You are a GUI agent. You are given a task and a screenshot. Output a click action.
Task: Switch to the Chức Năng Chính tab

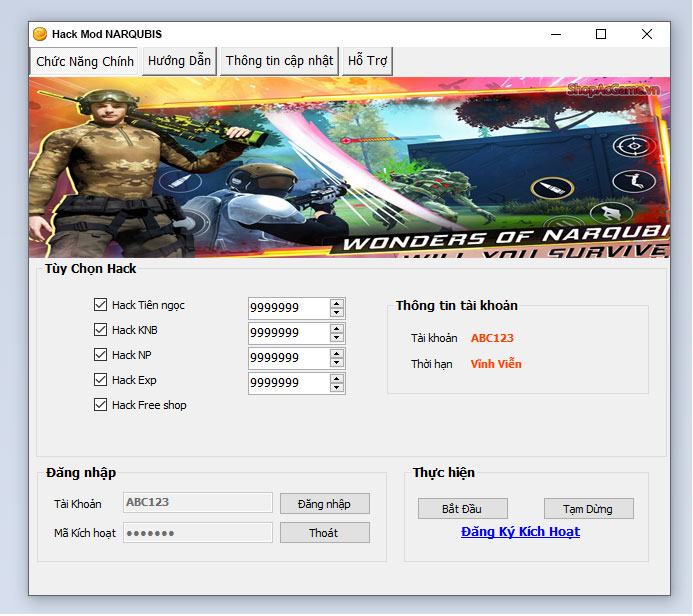(x=85, y=61)
